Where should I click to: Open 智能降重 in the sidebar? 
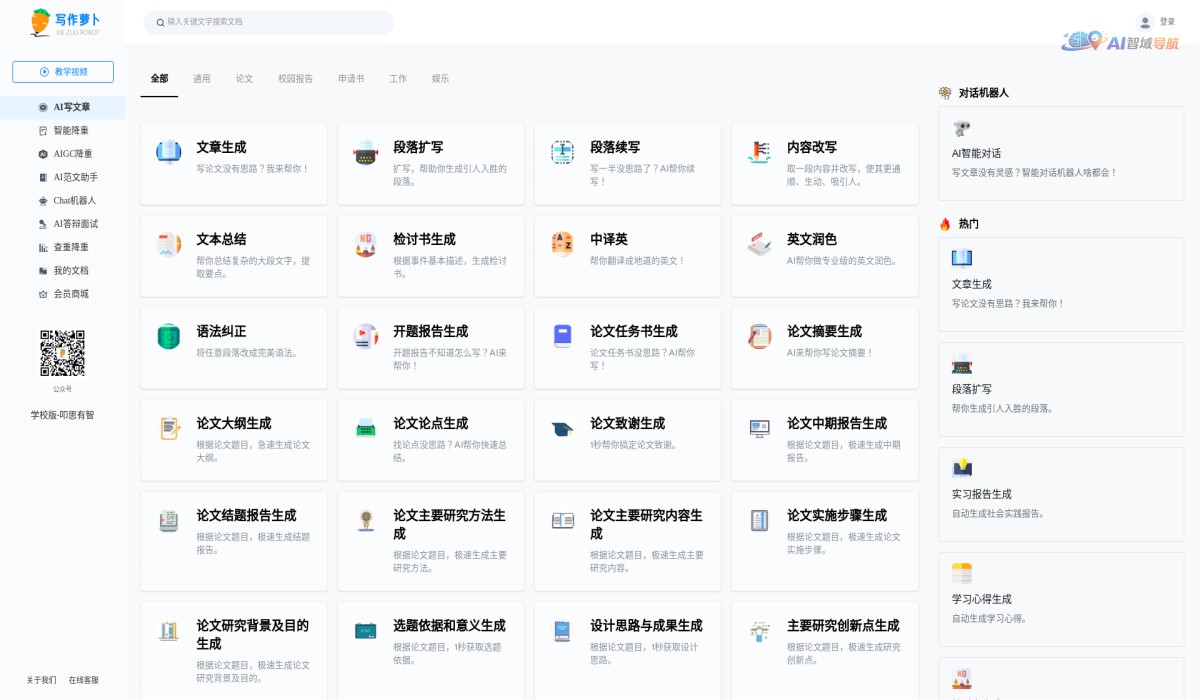pyautogui.click(x=70, y=130)
